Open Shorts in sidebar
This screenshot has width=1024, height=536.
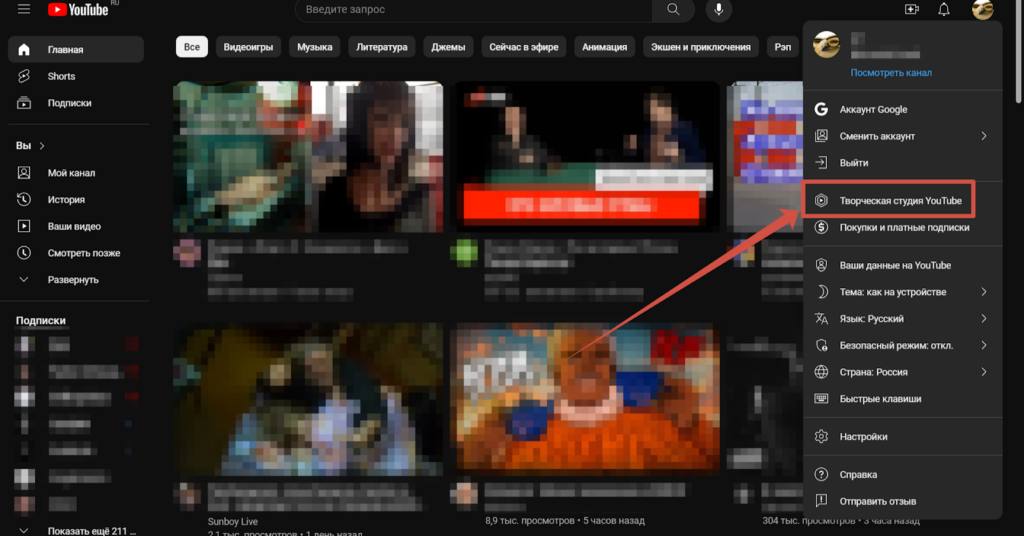(x=76, y=76)
